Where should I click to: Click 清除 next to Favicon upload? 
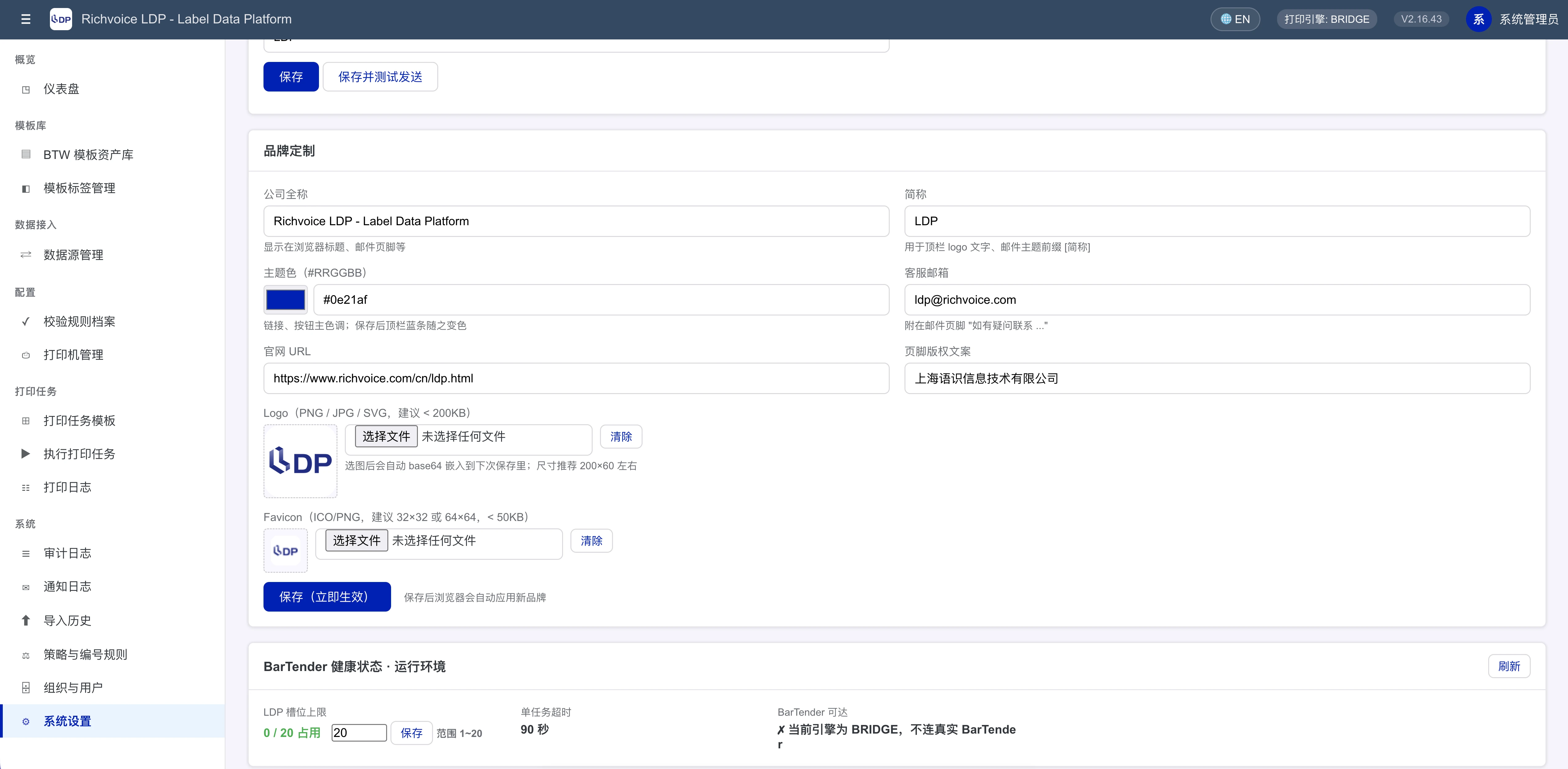pyautogui.click(x=591, y=541)
